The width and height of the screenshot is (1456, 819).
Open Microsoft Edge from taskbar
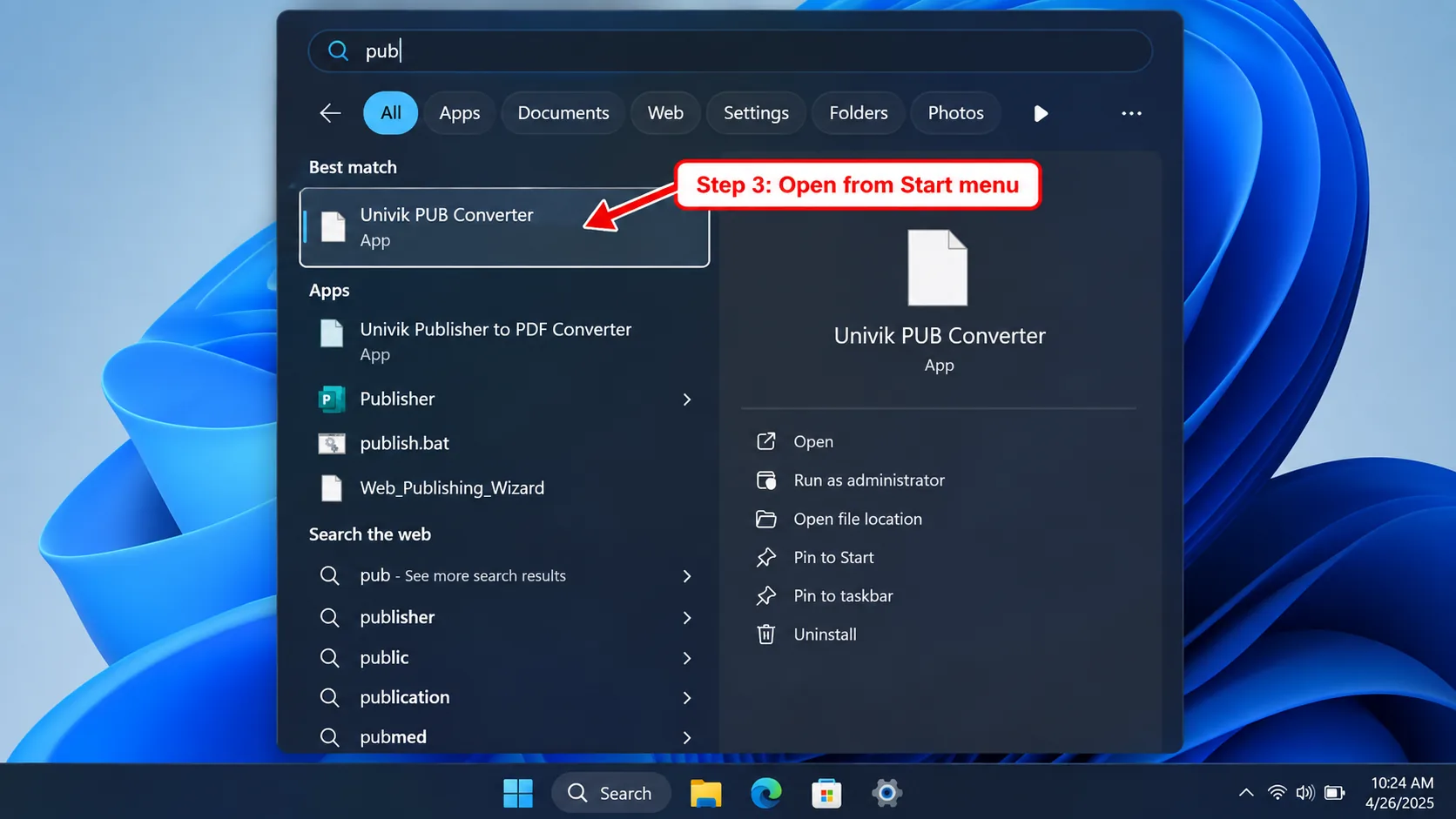(x=766, y=793)
